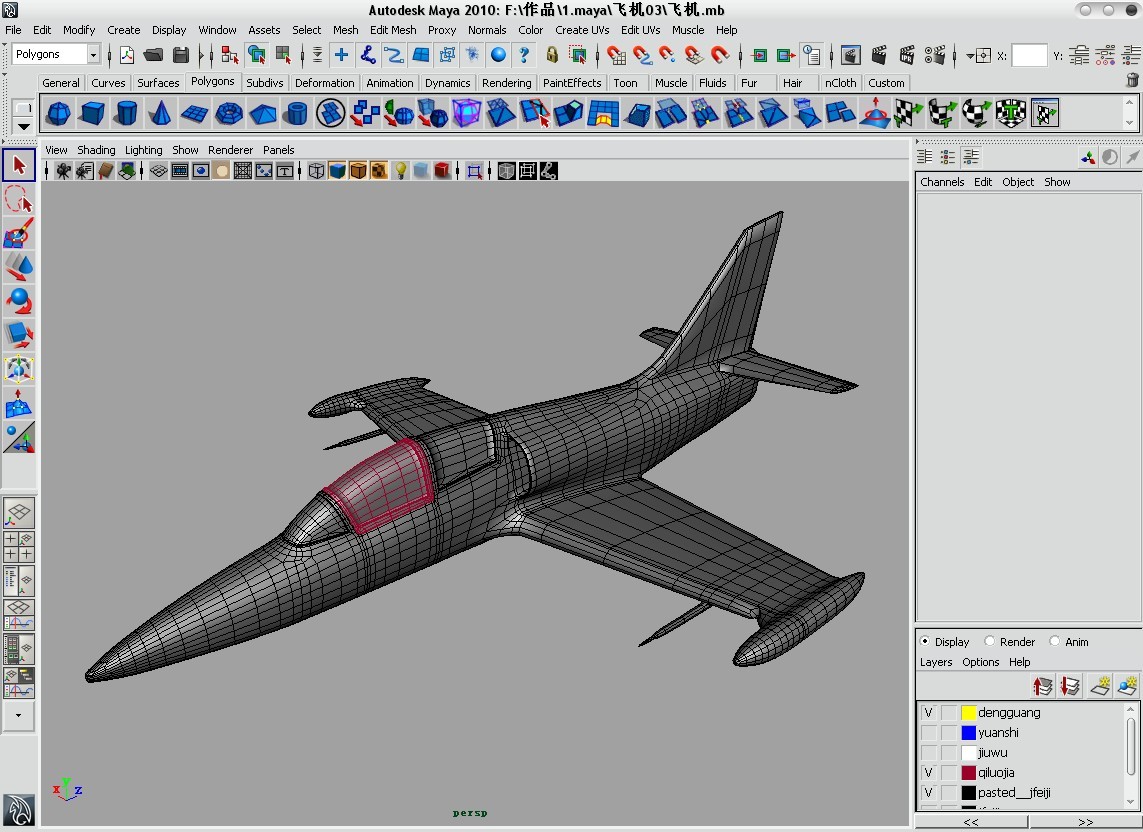
Task: Open the Edit Mesh menu
Action: click(393, 30)
